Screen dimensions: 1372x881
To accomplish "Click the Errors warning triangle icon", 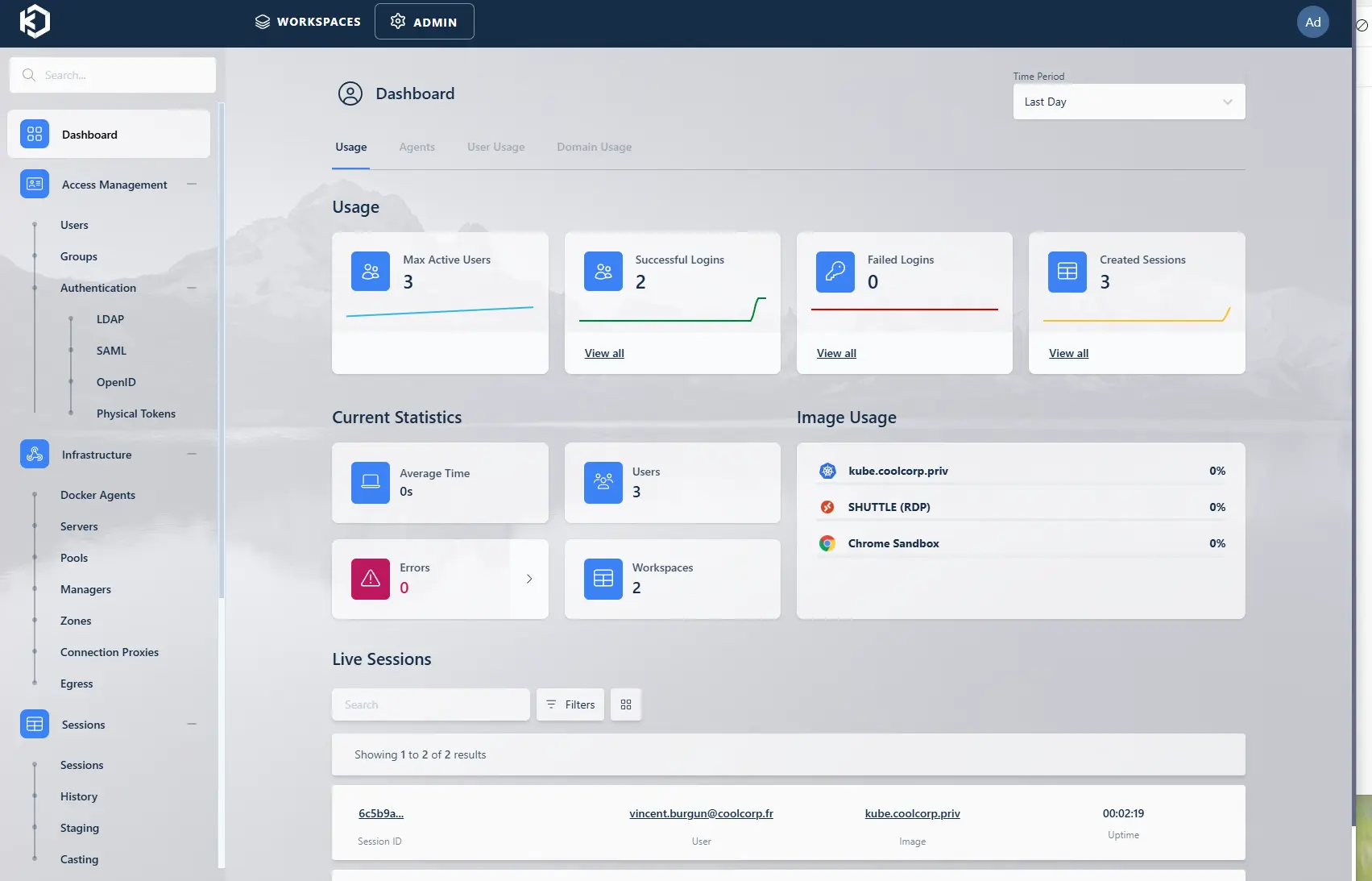I will coord(371,579).
